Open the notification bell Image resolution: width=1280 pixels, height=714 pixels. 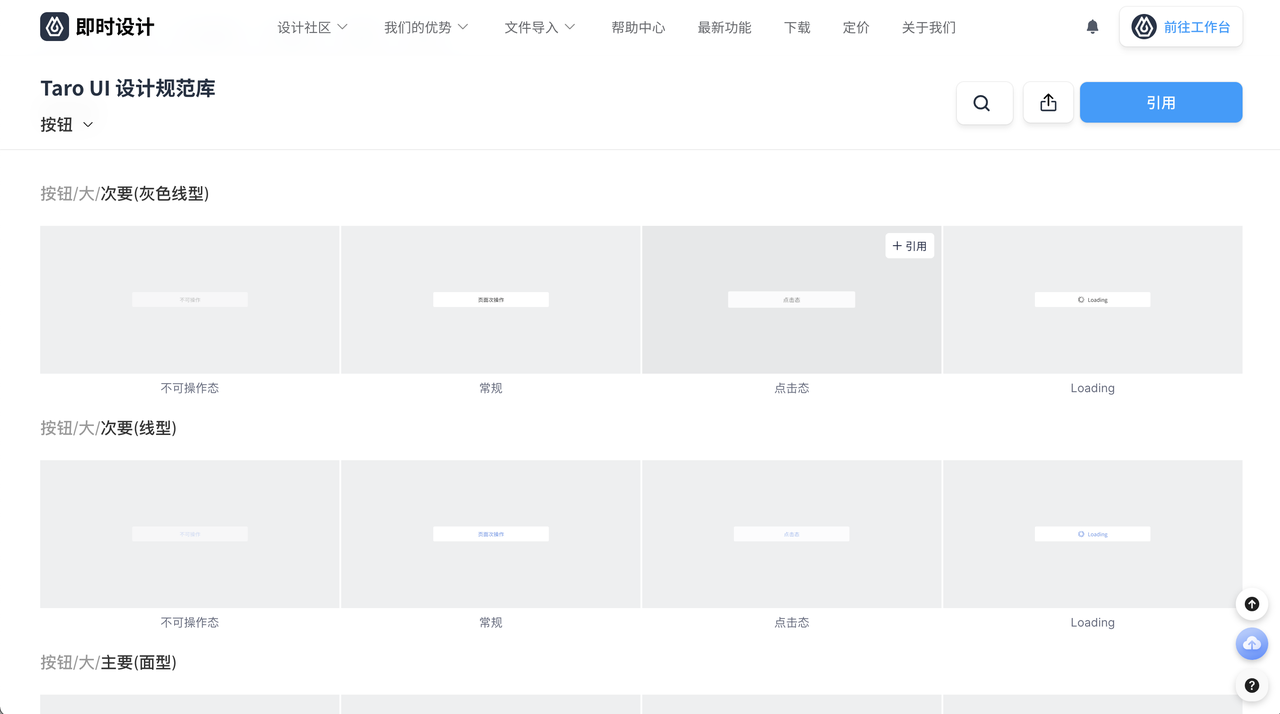click(x=1092, y=27)
